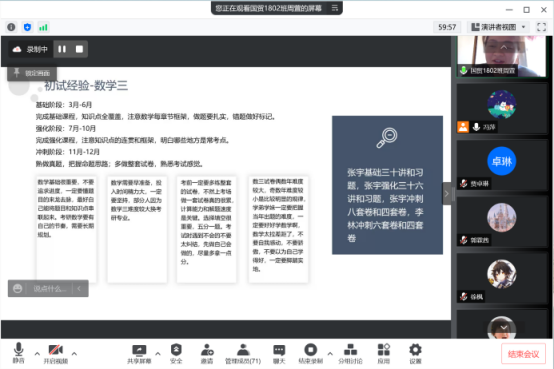Viewport: 554px width, 369px height.
Task: Open the security (安全) shield icon
Action: tap(176, 353)
